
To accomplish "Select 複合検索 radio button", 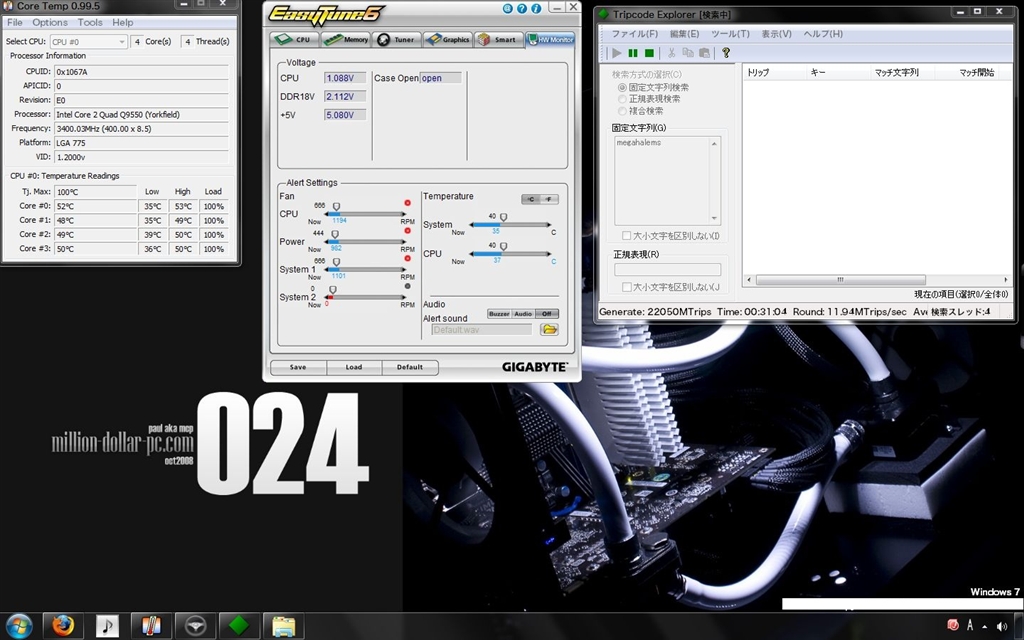I will [x=622, y=111].
